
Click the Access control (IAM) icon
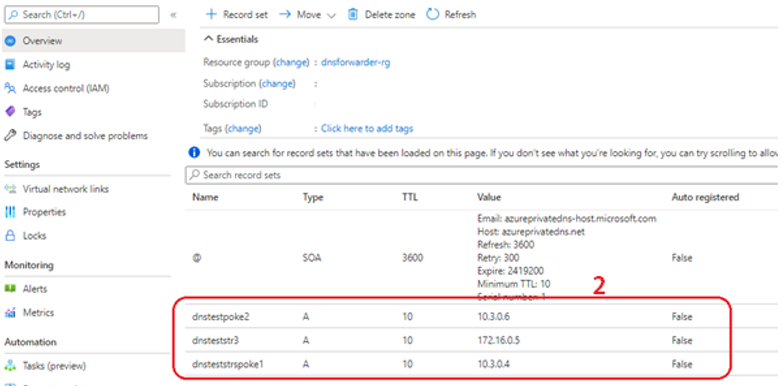9,88
